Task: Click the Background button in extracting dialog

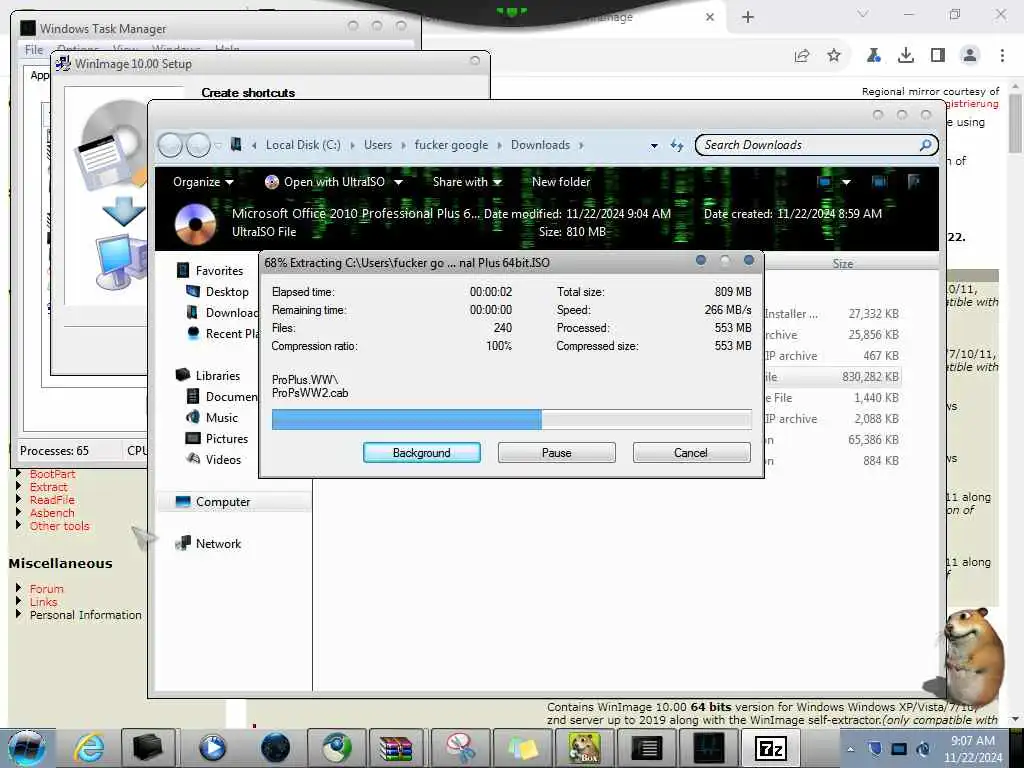Action: (422, 453)
